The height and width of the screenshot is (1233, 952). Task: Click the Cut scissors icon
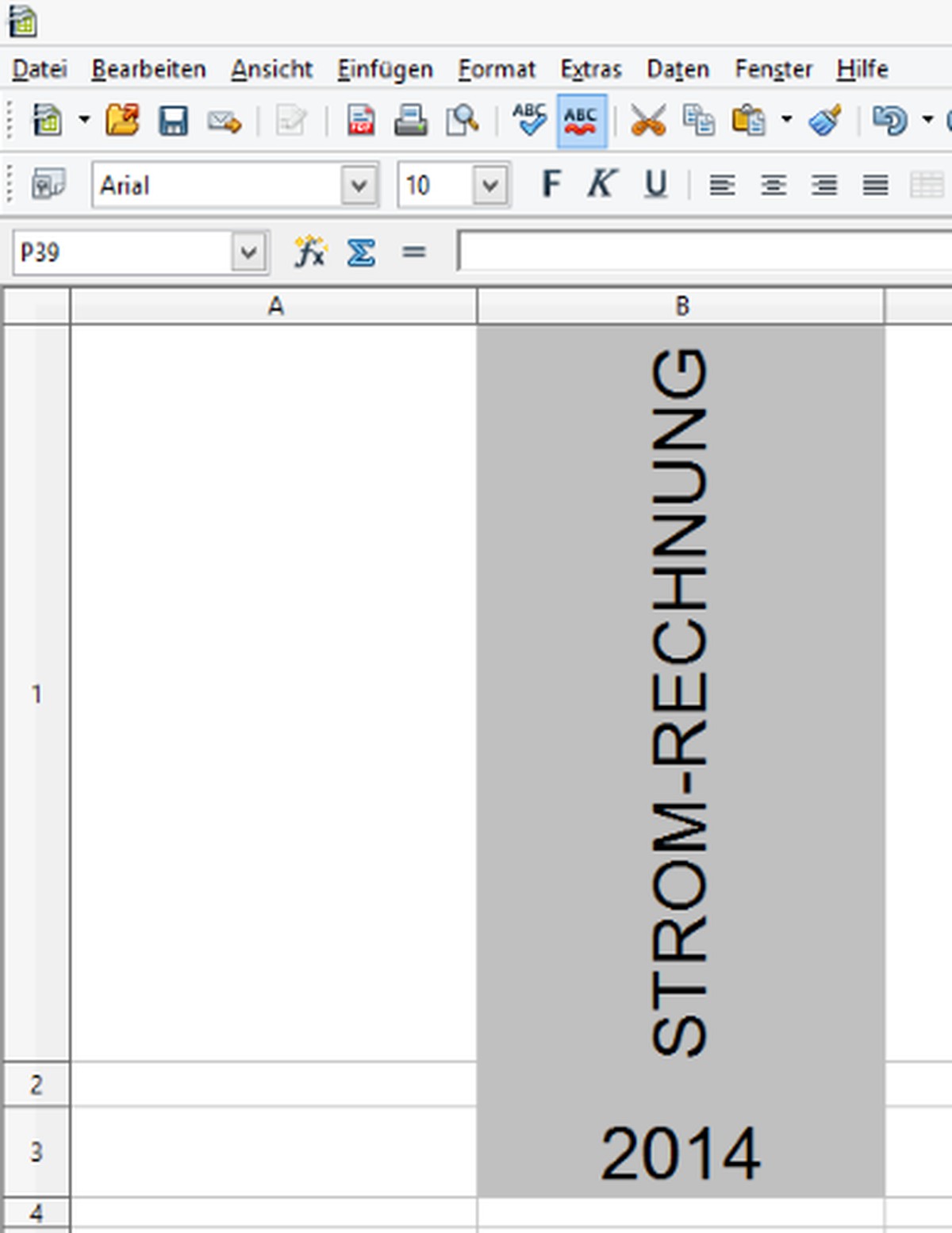(x=647, y=121)
